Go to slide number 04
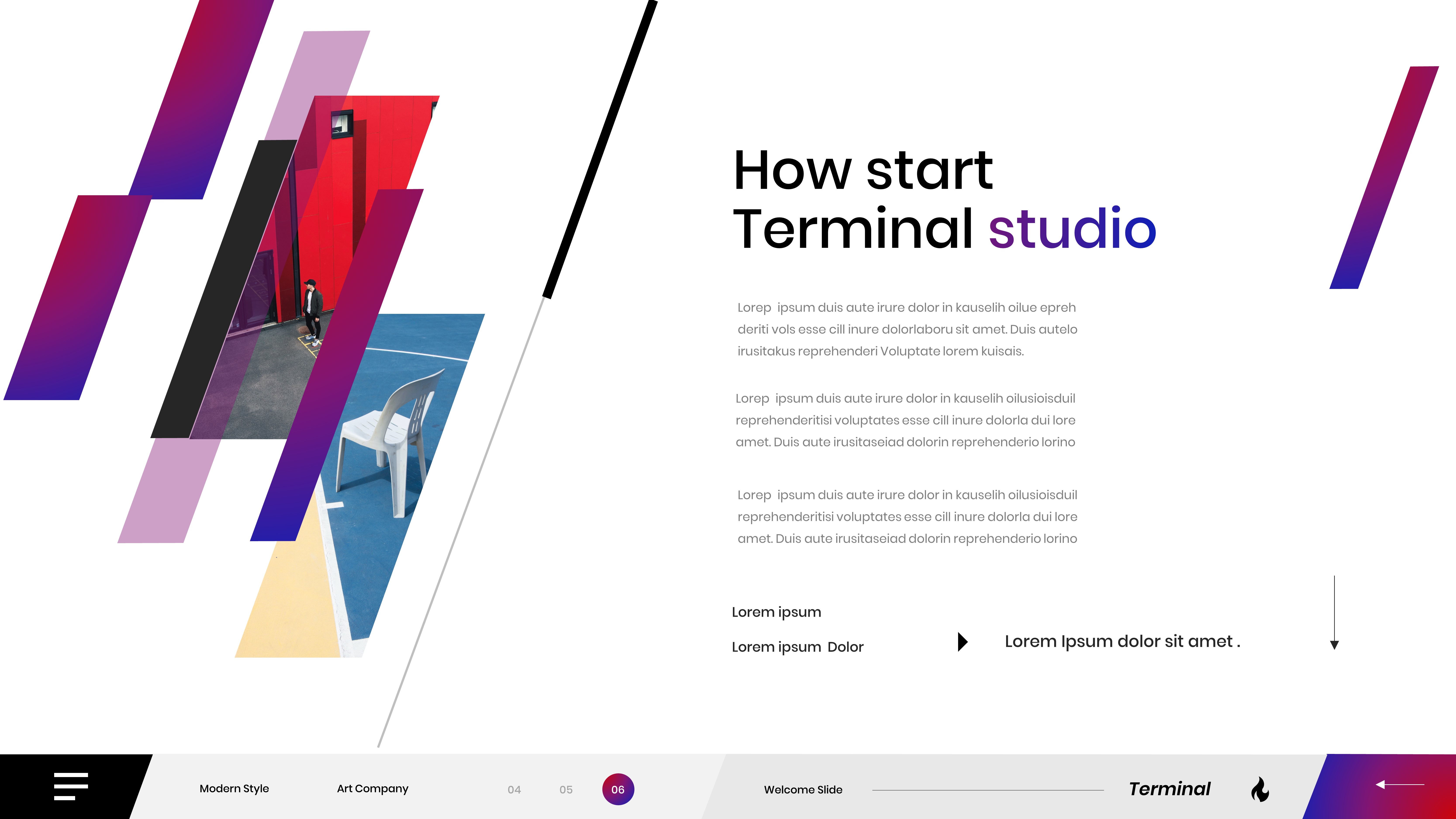 coord(514,790)
